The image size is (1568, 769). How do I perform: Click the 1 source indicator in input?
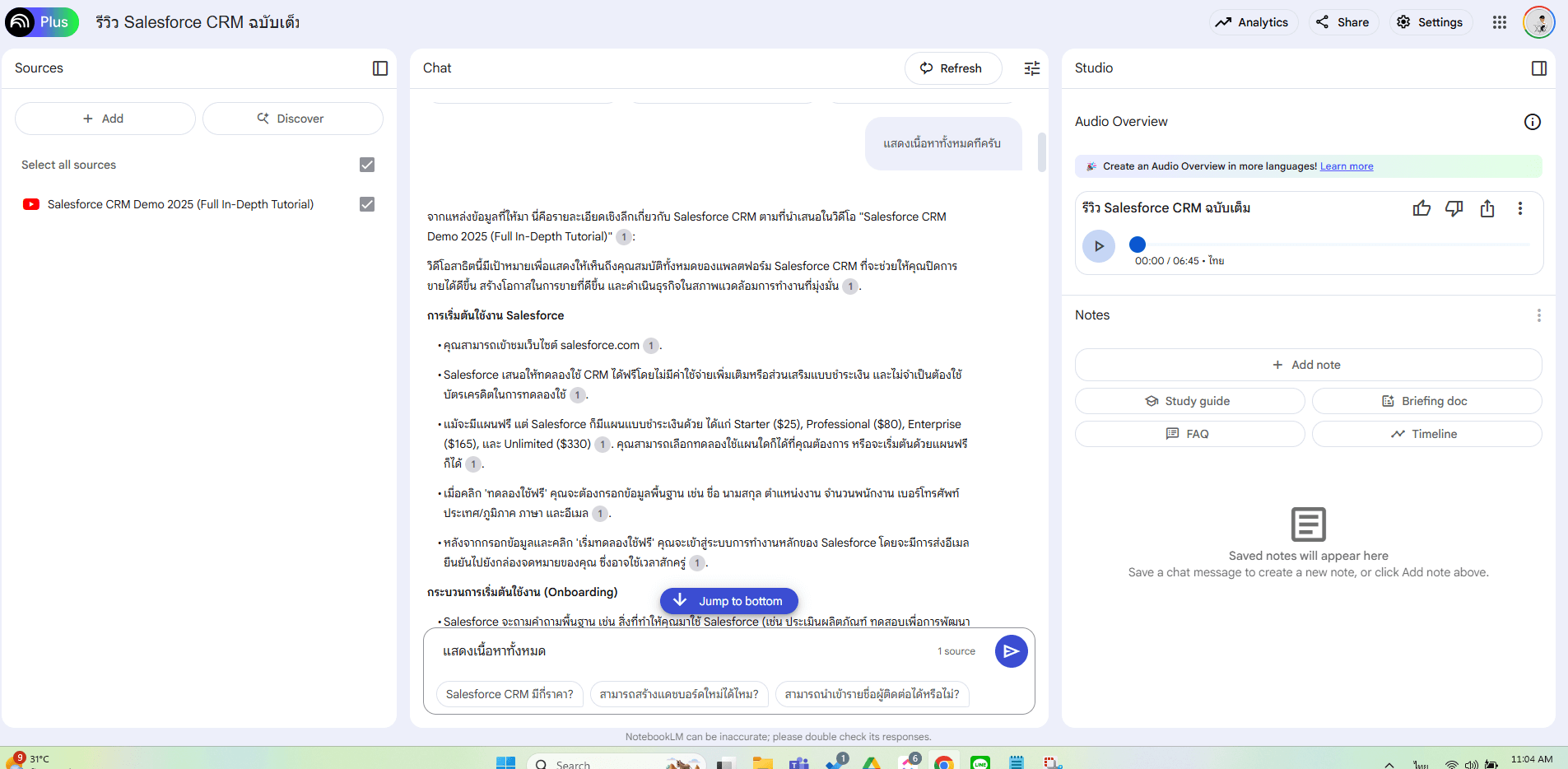click(x=956, y=651)
